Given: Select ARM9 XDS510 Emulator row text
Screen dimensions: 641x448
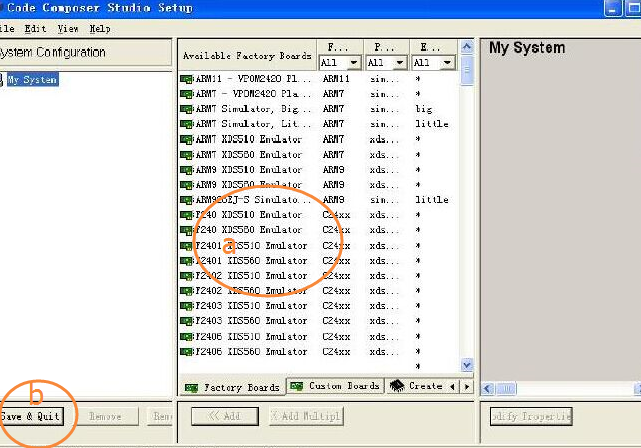Looking at the screenshot, I should pyautogui.click(x=249, y=170).
